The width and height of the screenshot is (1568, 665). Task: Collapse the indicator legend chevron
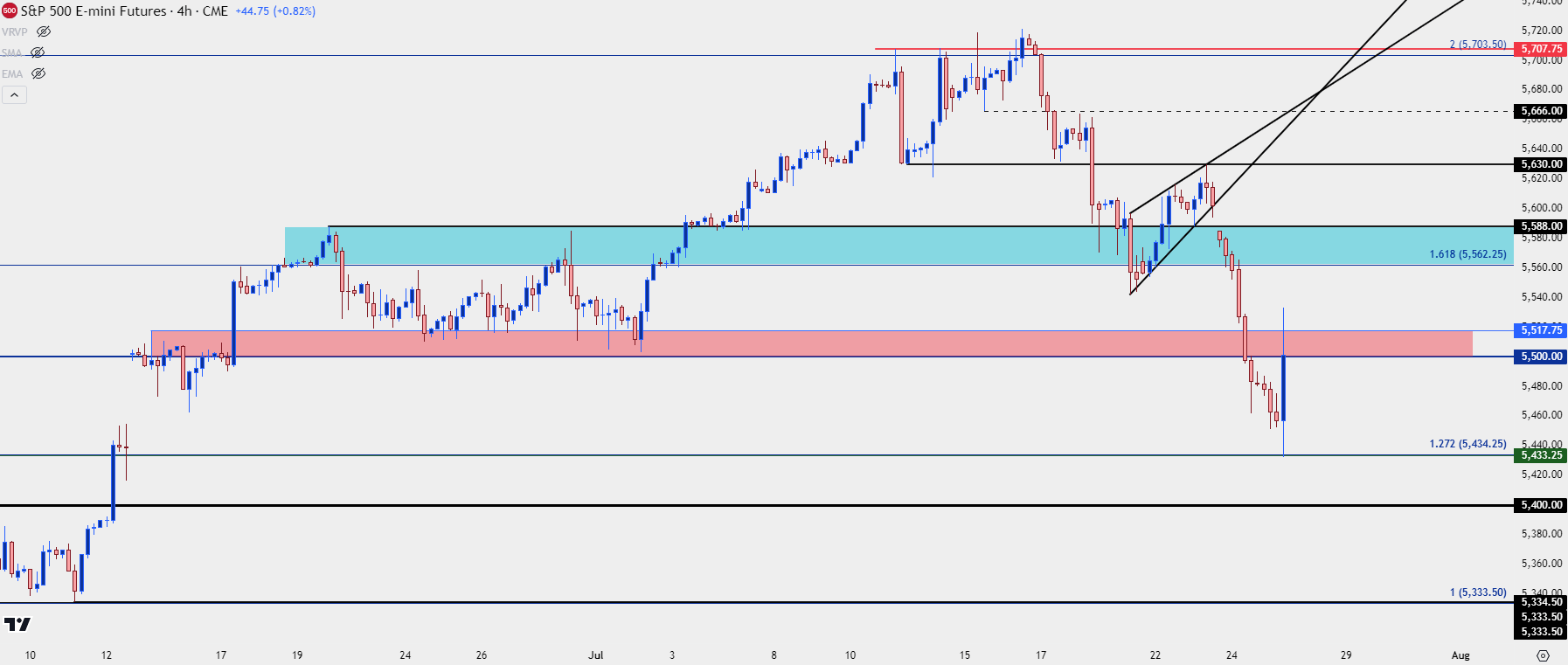(x=14, y=94)
